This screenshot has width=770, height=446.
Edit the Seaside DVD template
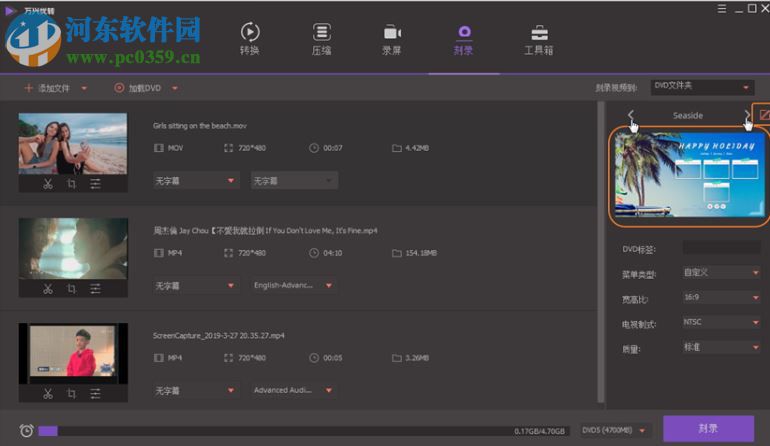(x=764, y=115)
